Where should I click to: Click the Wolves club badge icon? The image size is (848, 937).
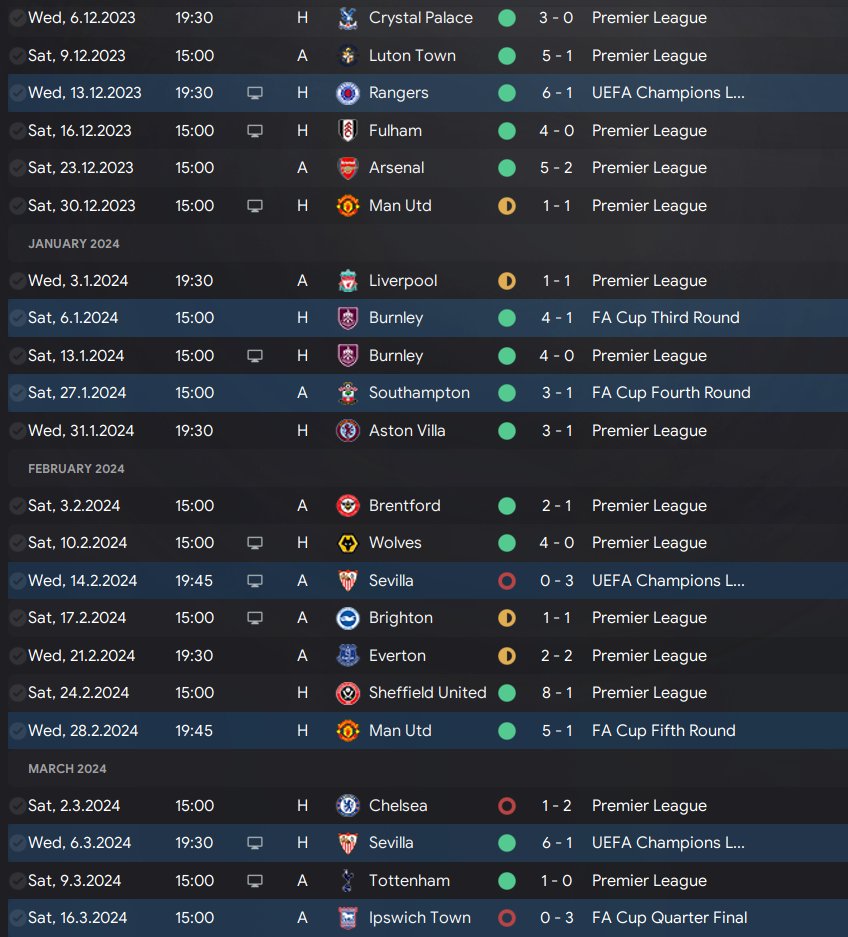tap(348, 543)
